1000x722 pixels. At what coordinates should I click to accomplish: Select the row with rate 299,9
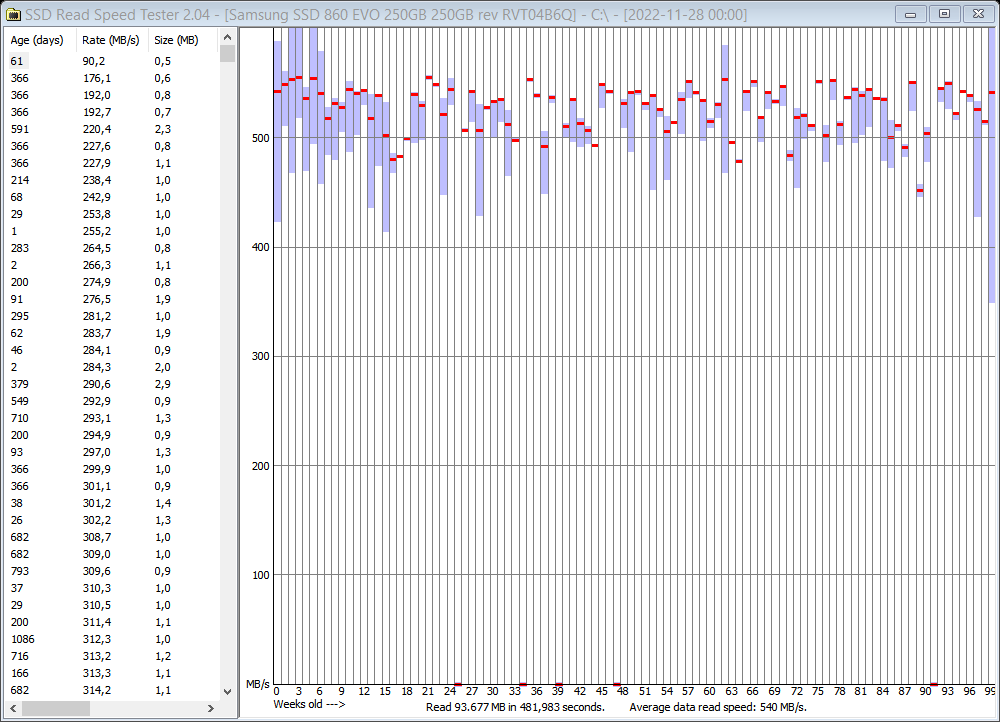click(112, 469)
